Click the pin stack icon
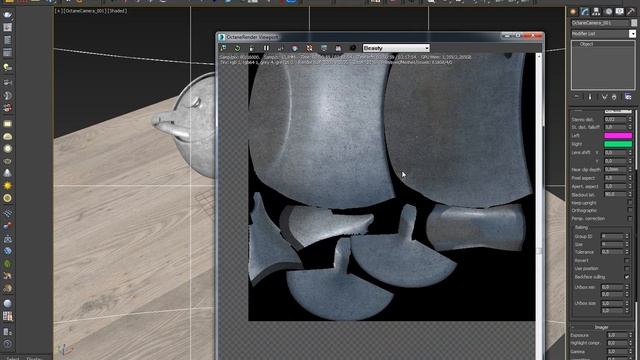 tap(577, 97)
